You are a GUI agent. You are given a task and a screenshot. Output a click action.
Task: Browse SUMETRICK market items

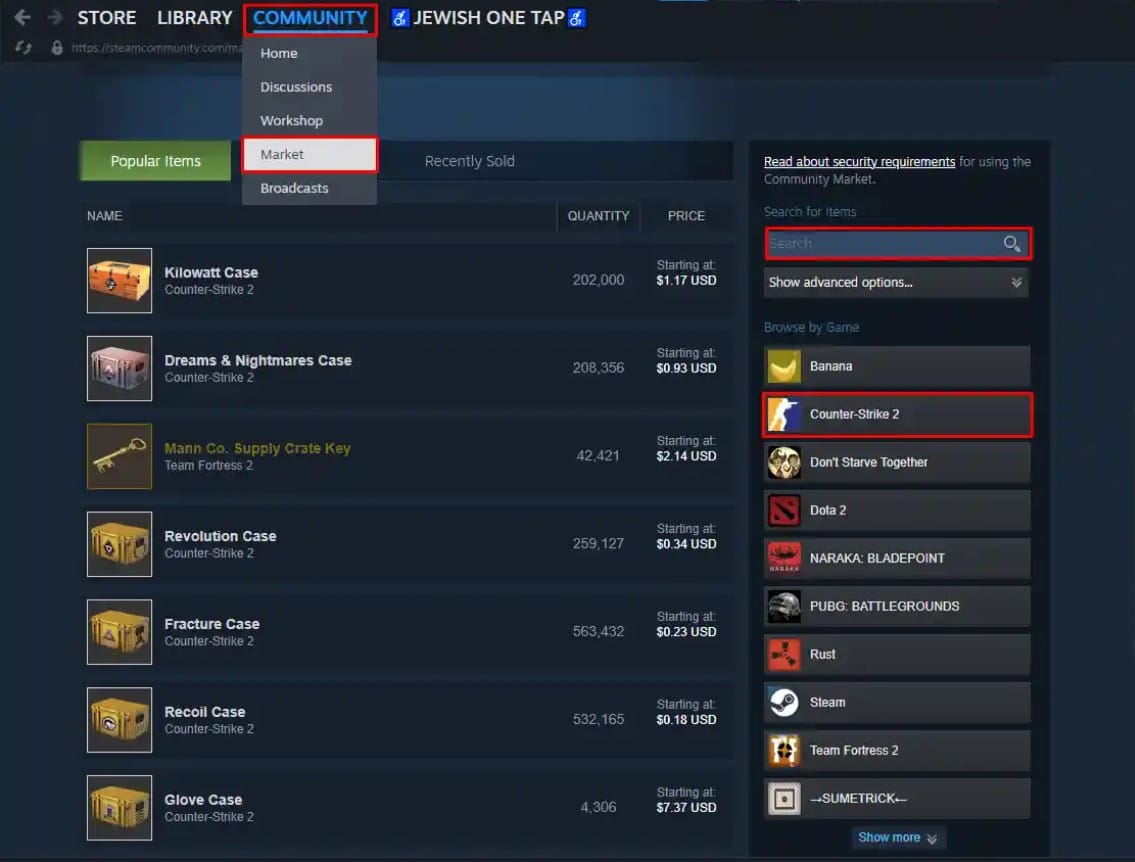point(897,798)
